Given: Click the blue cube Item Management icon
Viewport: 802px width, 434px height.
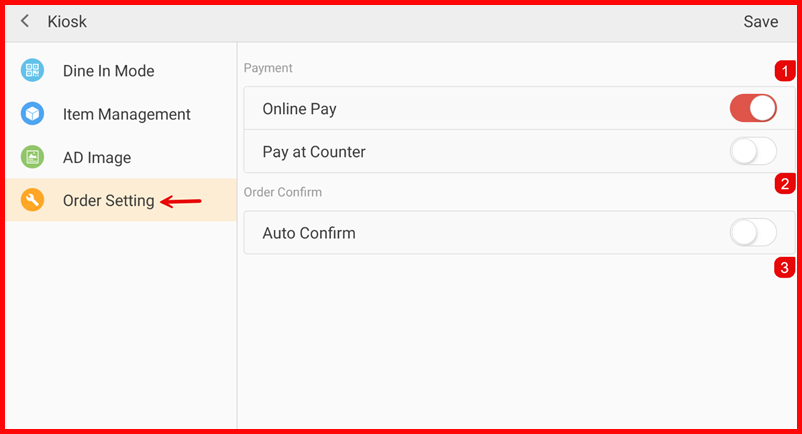Looking at the screenshot, I should tap(33, 114).
